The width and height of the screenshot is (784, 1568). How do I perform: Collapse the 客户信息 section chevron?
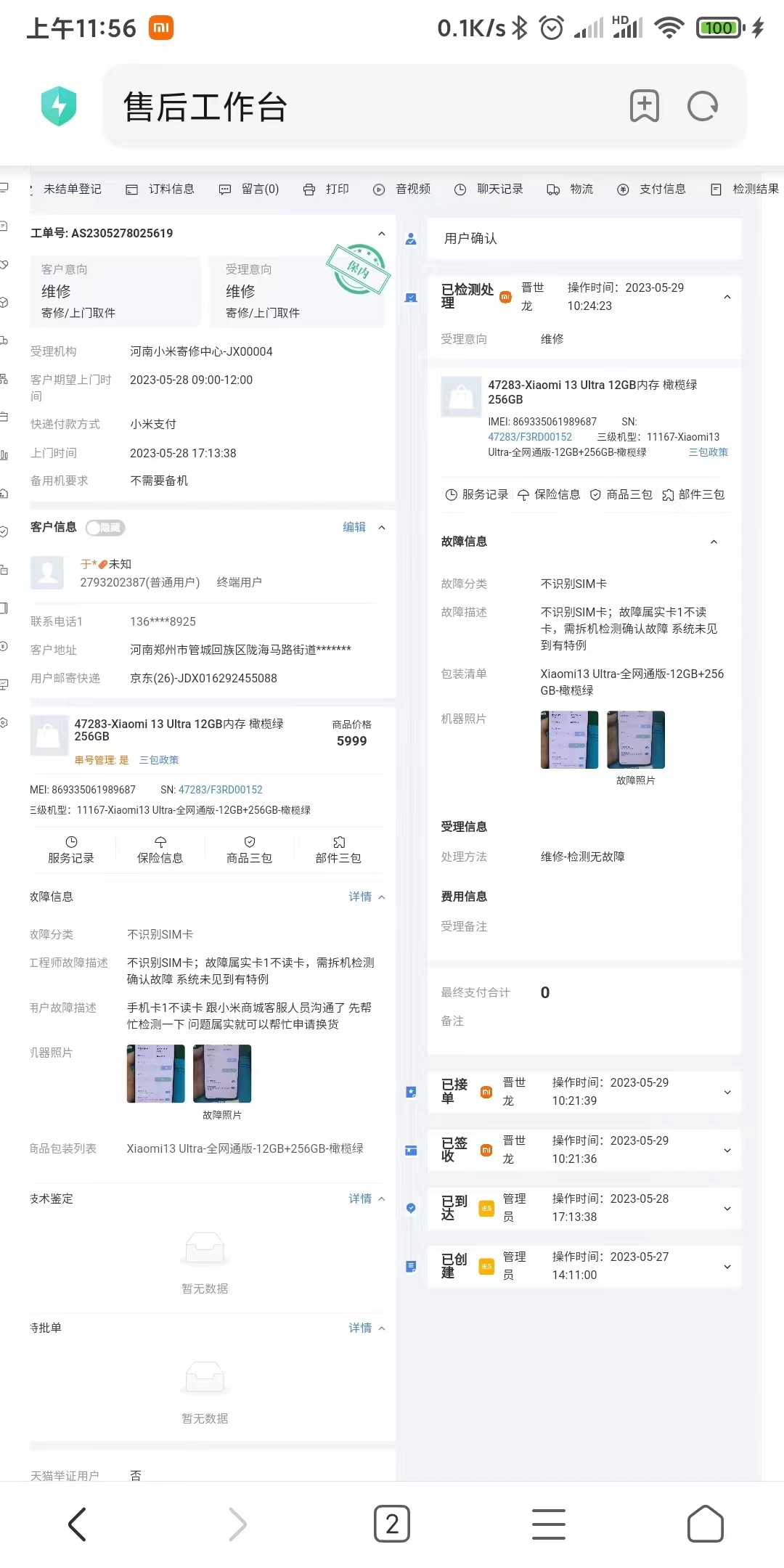[x=382, y=528]
